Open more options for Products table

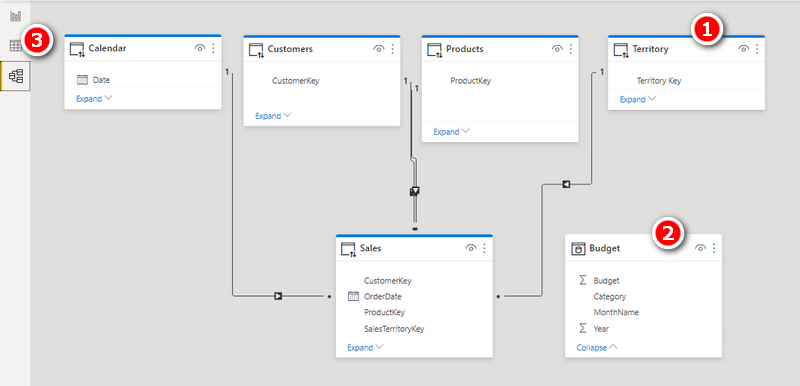(570, 49)
